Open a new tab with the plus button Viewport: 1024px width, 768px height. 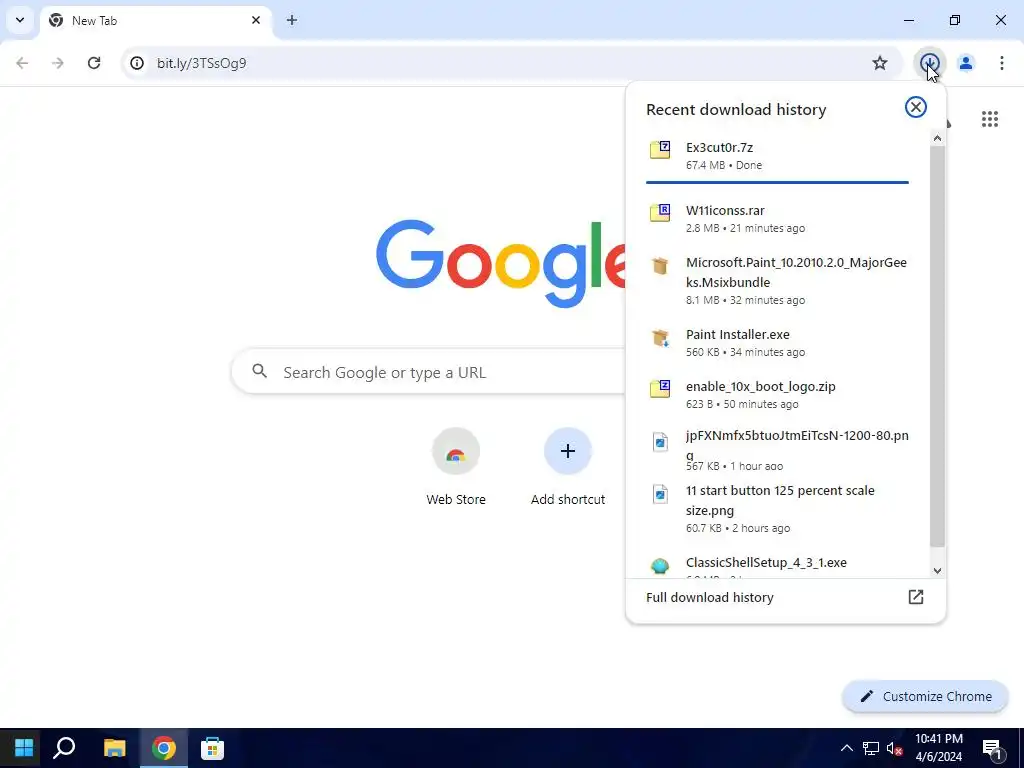[292, 20]
